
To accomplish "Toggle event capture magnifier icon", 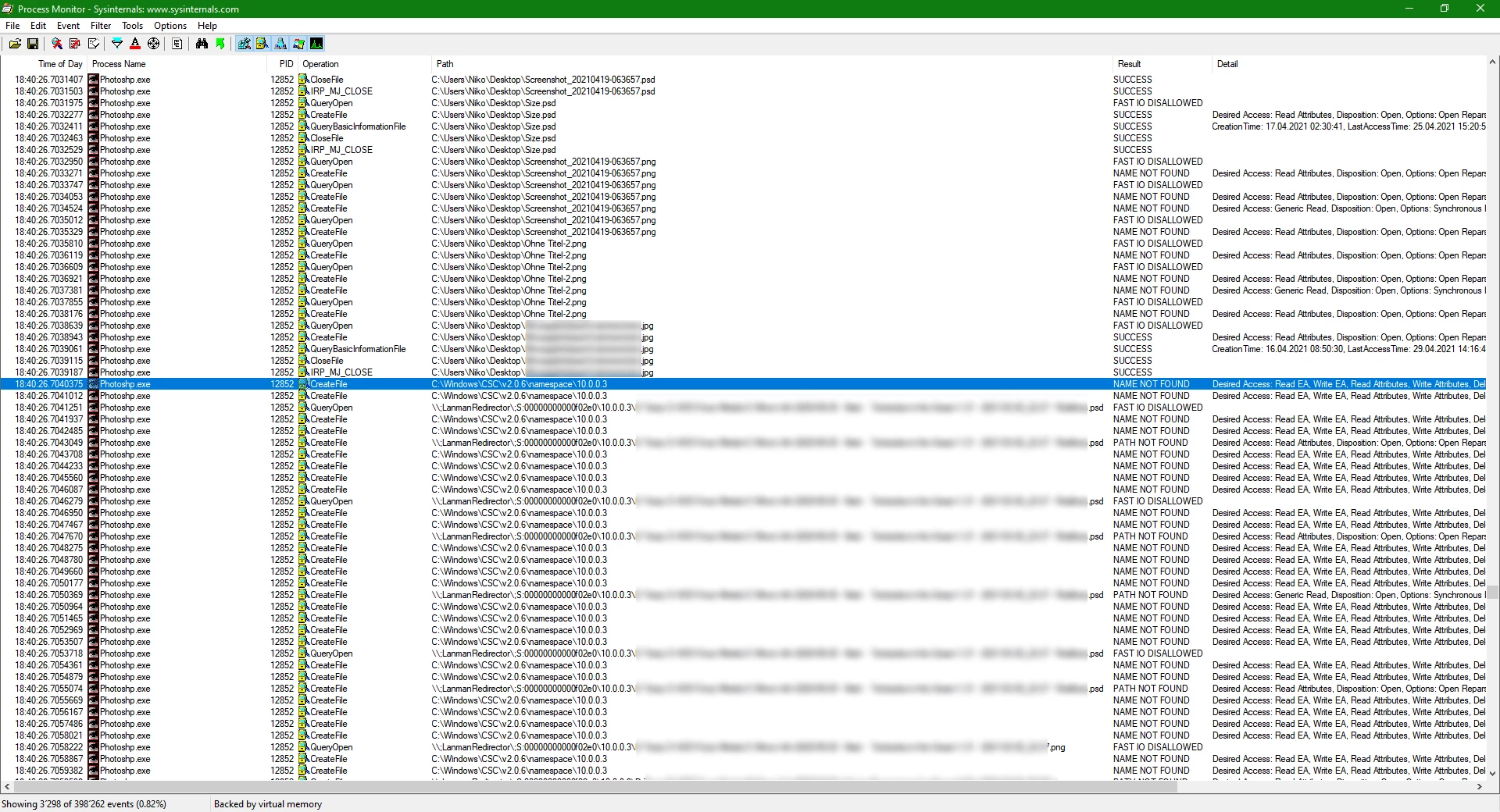I will (57, 44).
